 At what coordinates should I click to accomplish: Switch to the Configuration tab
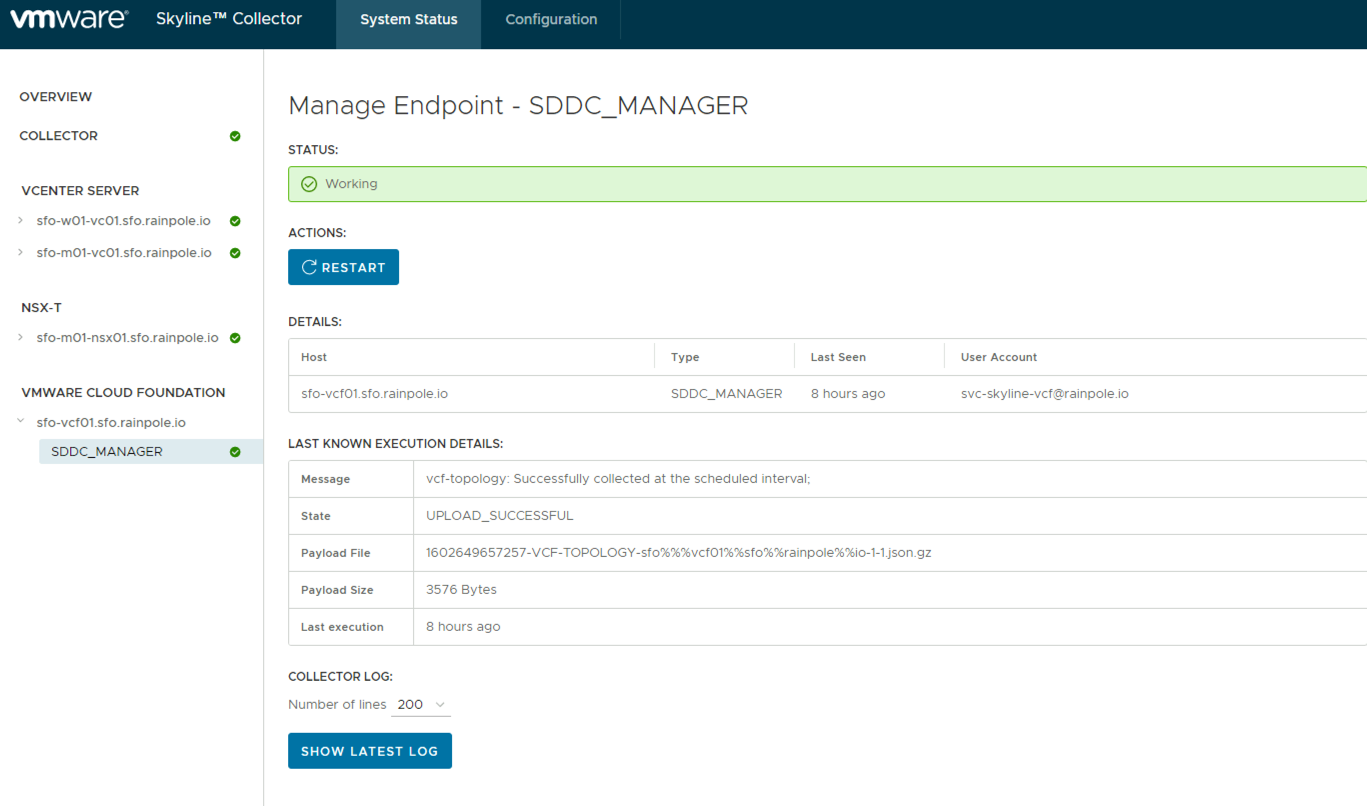coord(551,20)
